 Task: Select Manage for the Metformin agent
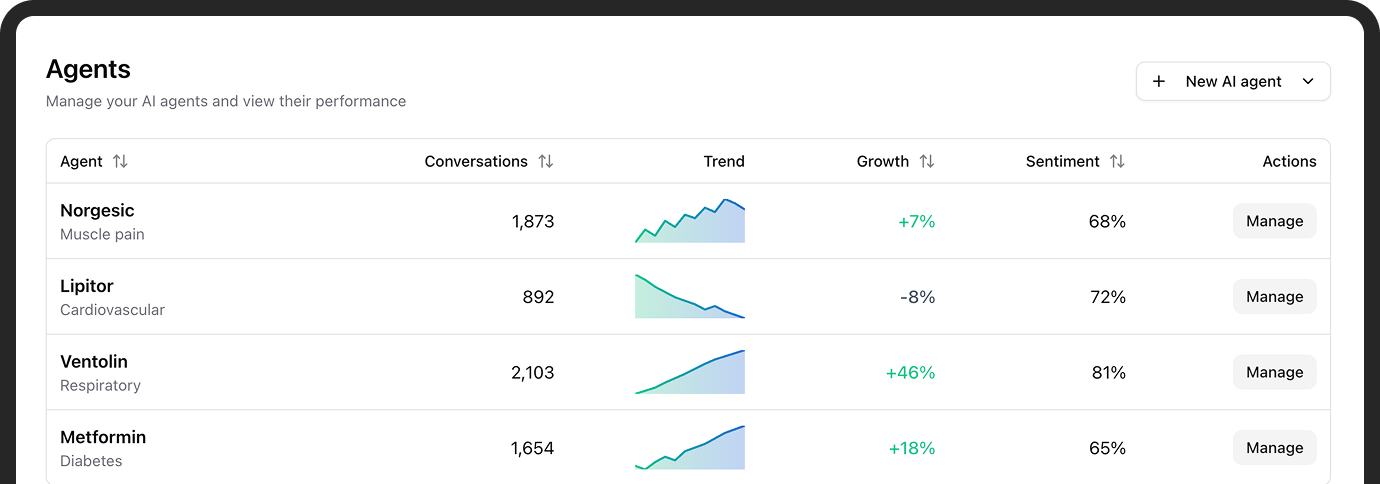tap(1274, 448)
